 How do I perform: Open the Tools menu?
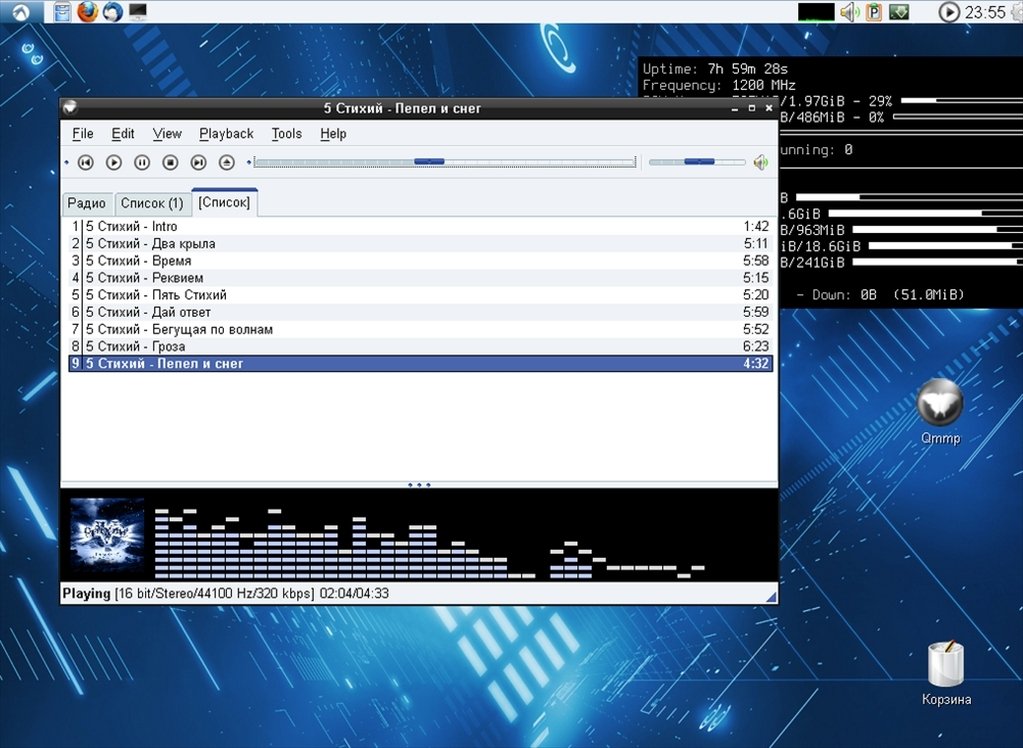click(287, 134)
